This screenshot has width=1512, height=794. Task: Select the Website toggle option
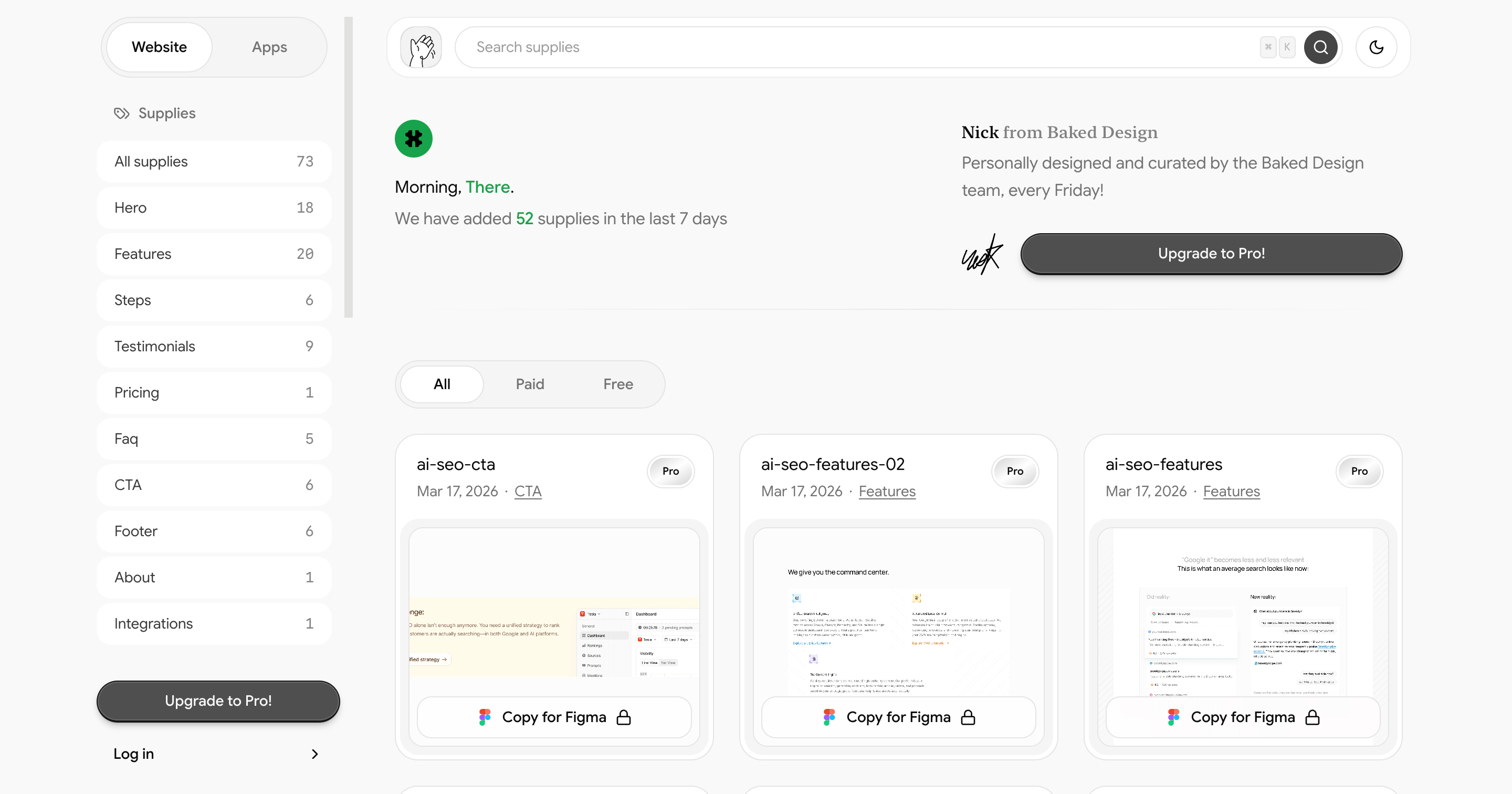click(x=159, y=47)
